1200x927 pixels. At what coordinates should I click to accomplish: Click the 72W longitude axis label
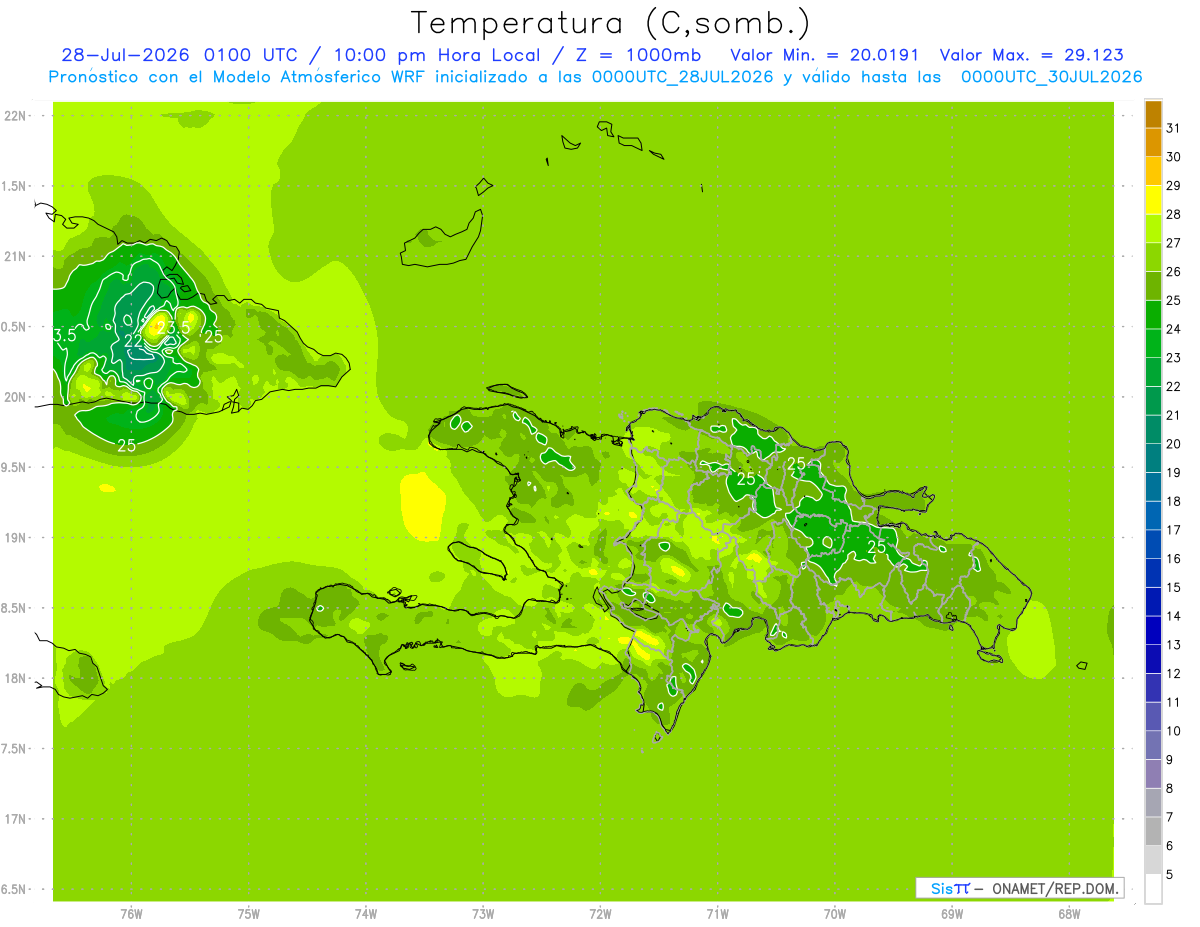pyautogui.click(x=600, y=913)
